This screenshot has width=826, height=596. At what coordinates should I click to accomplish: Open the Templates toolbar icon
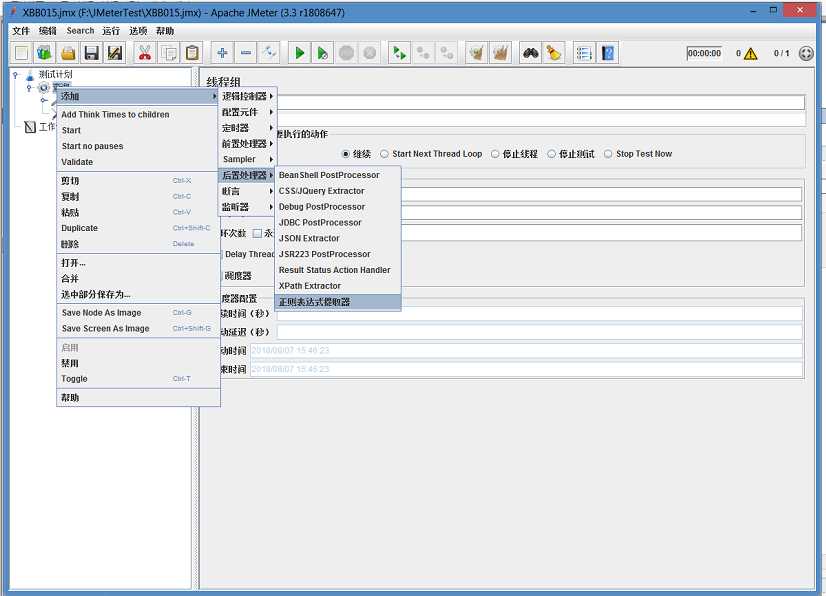point(44,53)
